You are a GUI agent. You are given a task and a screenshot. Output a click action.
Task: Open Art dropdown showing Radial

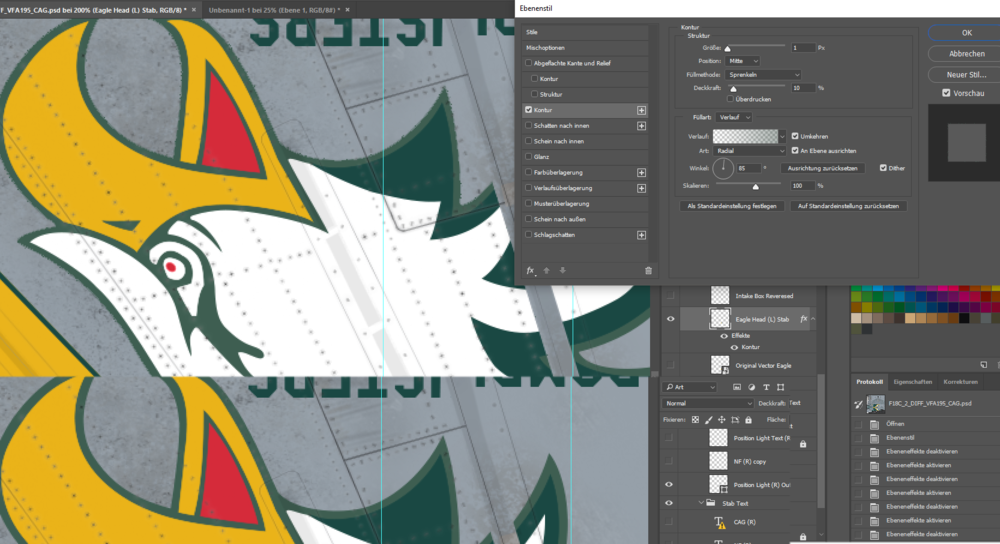pos(750,151)
